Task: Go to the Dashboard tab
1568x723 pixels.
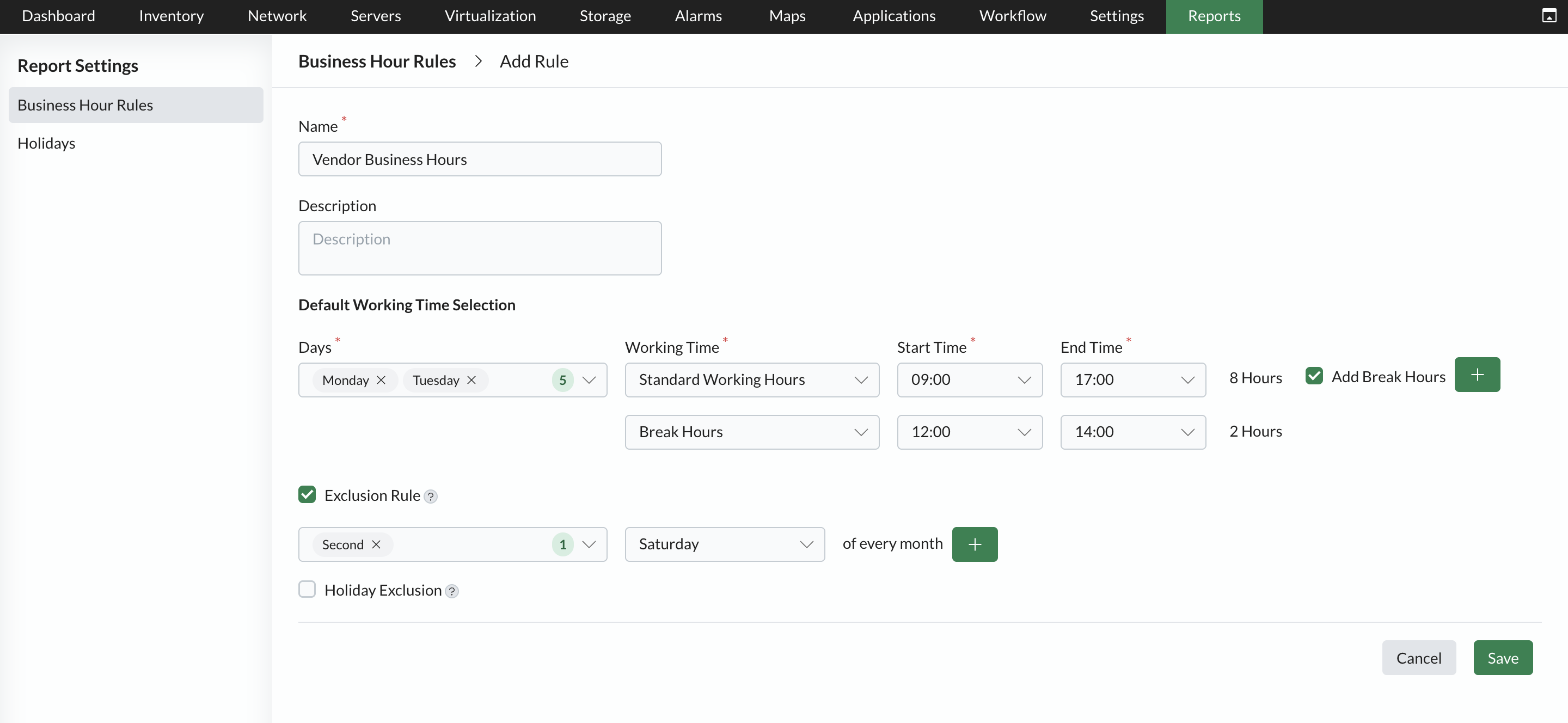Action: click(58, 16)
